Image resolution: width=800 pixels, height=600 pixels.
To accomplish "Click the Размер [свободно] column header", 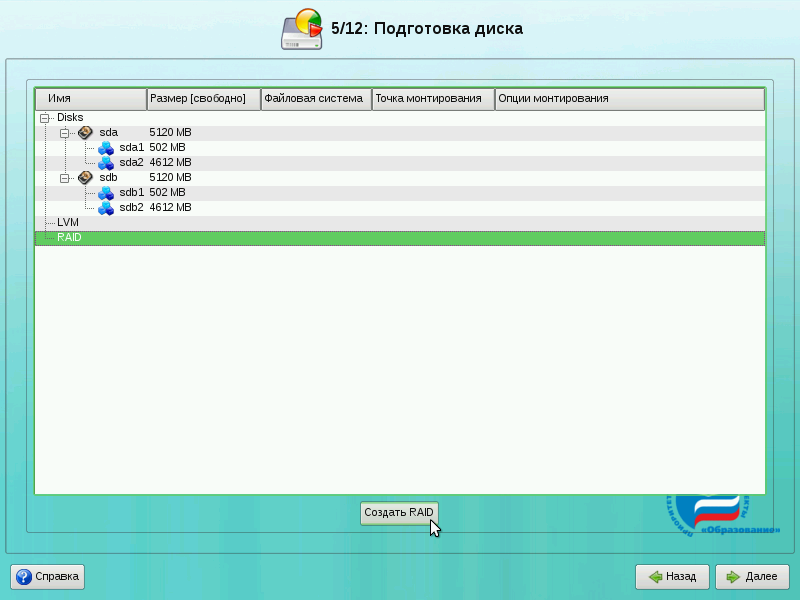I will tap(203, 99).
